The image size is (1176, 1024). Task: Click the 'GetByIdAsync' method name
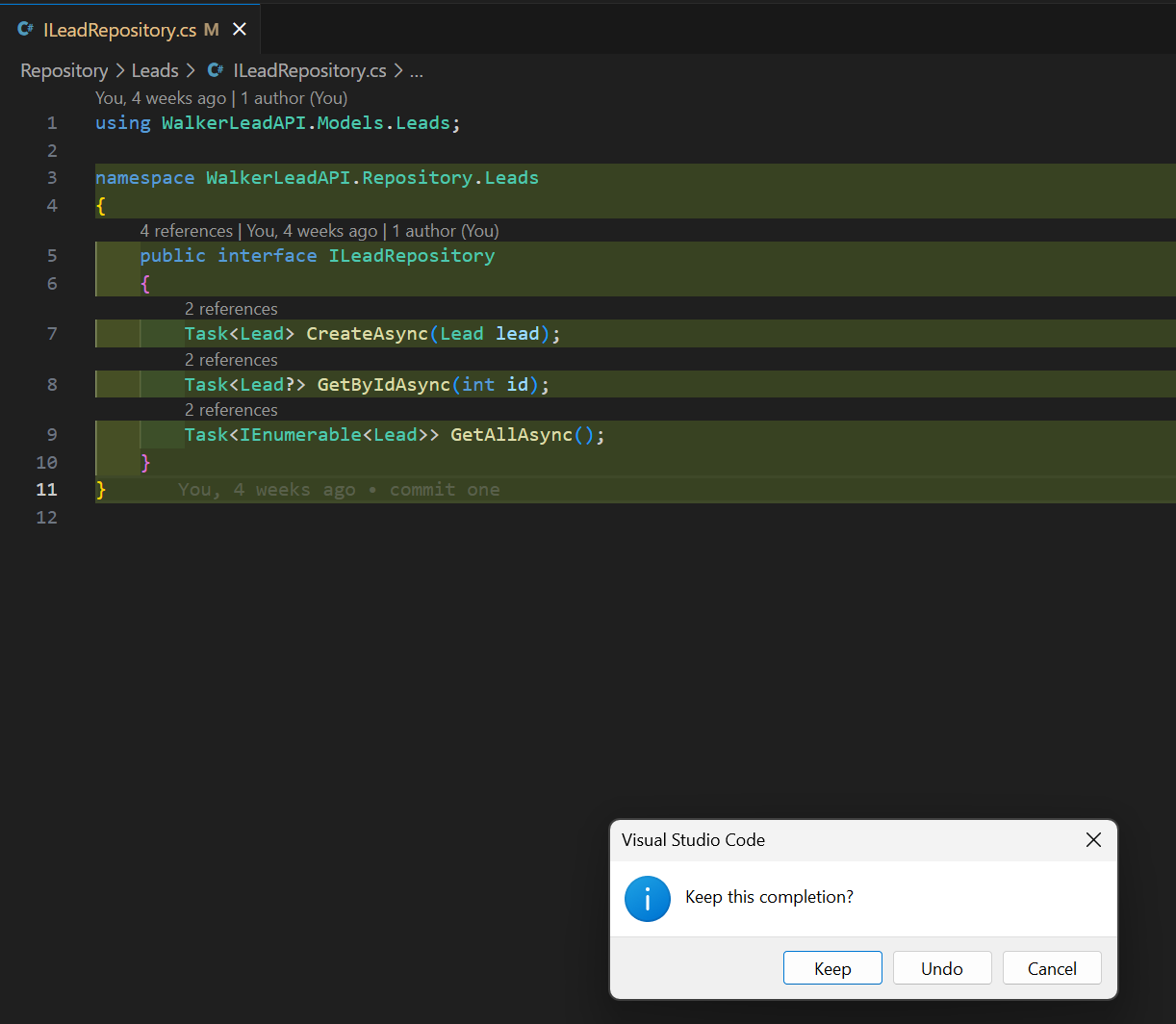(384, 385)
